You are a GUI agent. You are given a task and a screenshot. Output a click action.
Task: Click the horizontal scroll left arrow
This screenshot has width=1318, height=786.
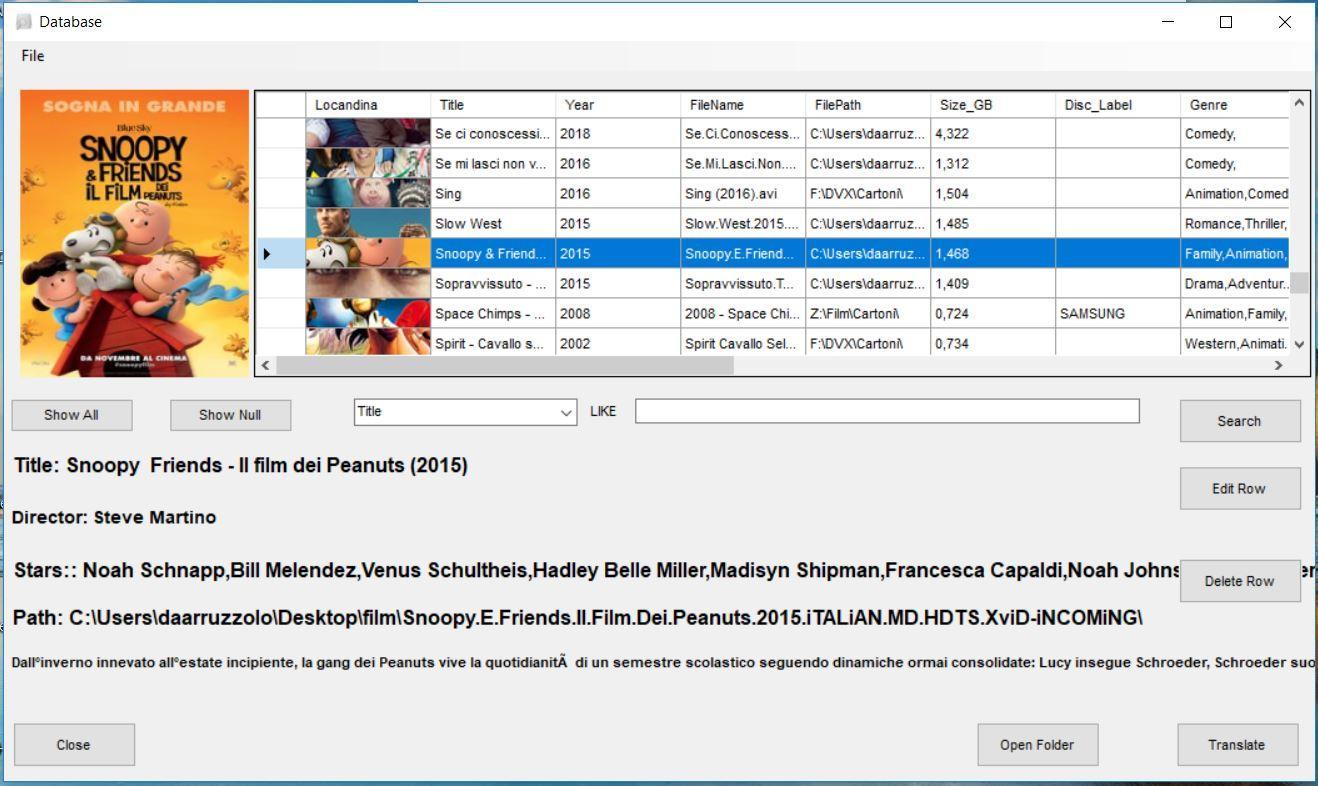[266, 365]
